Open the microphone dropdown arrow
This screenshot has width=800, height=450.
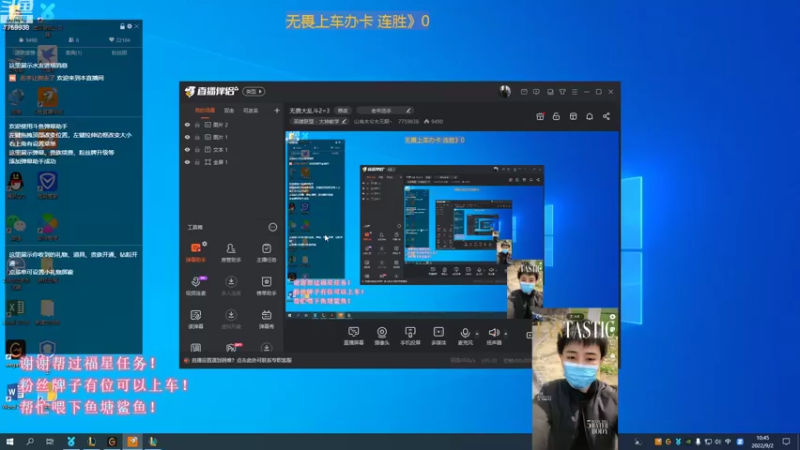click(x=477, y=334)
